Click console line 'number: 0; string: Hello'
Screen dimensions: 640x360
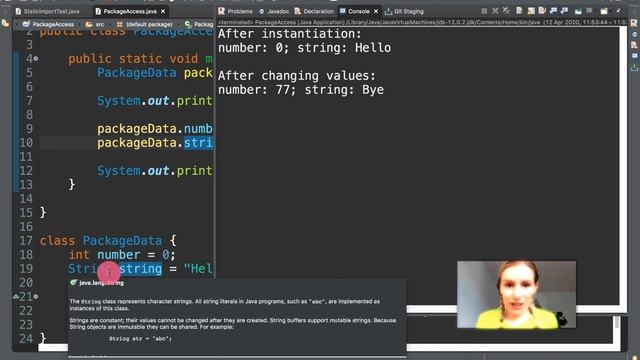pos(304,48)
